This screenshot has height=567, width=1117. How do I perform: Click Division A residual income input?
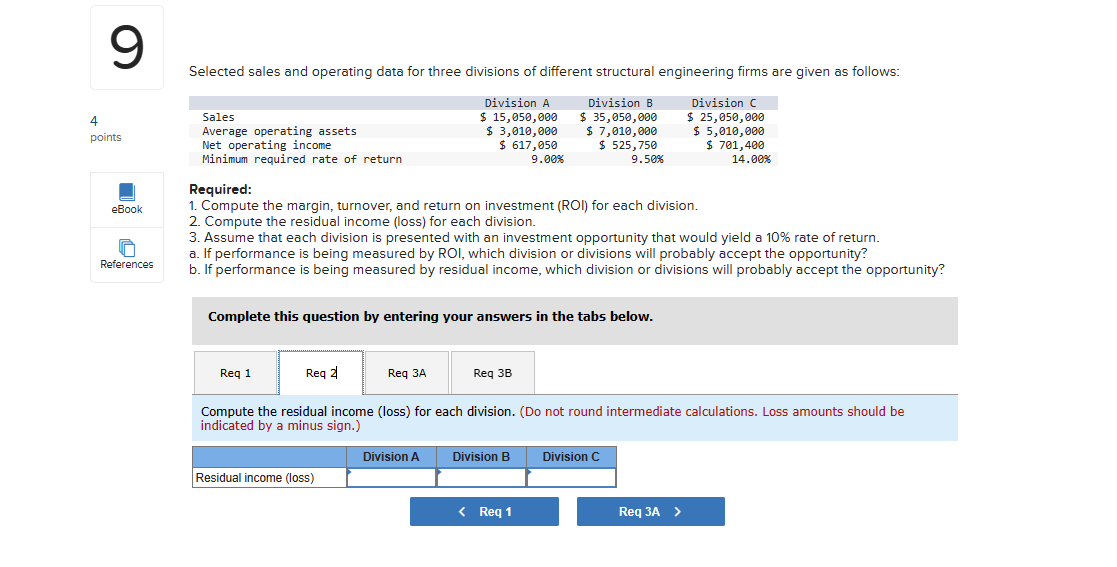point(392,477)
